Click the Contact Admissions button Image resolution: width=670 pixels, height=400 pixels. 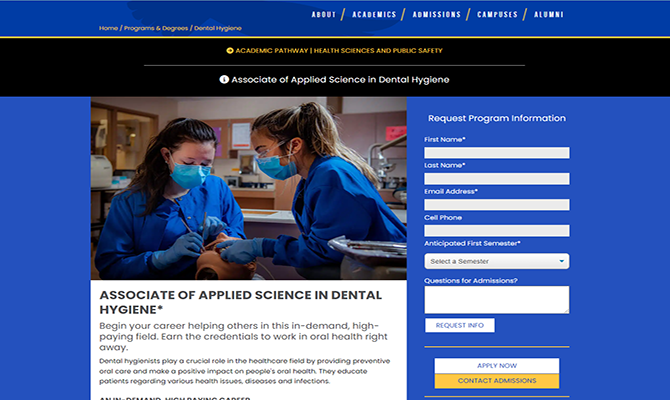coord(496,381)
